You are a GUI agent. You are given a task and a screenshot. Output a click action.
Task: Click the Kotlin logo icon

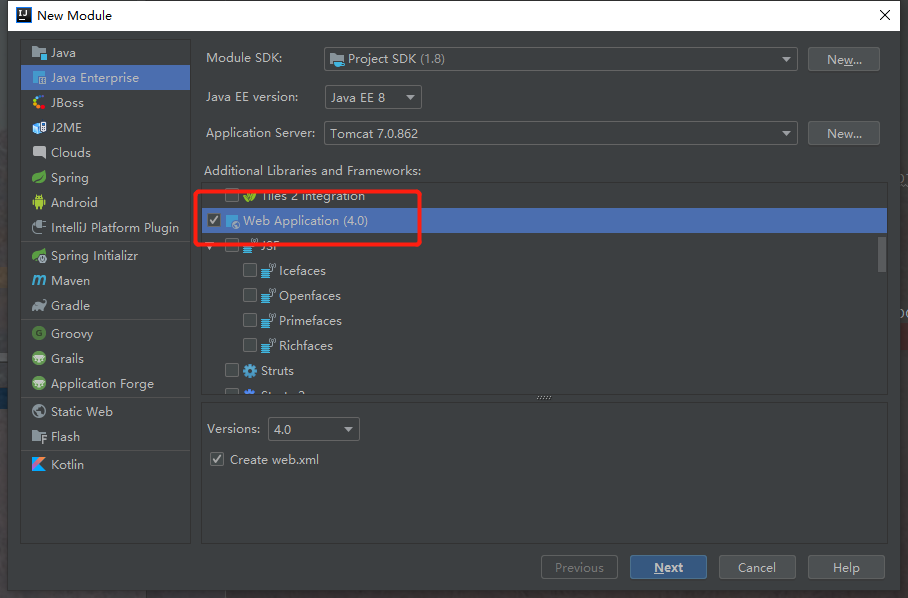[x=39, y=464]
